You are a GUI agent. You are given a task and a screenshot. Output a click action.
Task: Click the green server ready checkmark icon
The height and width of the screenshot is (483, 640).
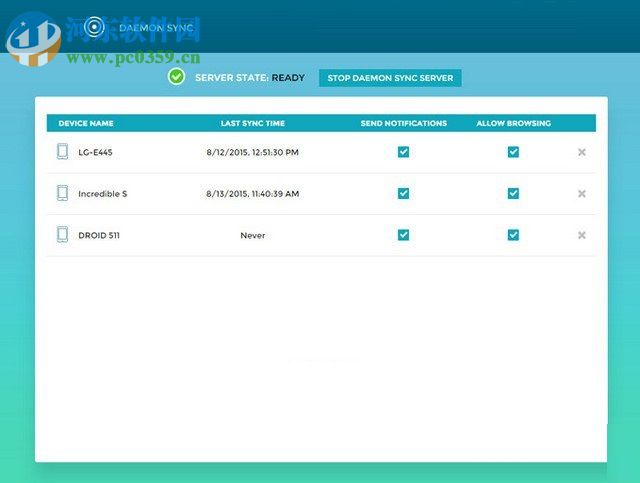[x=176, y=77]
